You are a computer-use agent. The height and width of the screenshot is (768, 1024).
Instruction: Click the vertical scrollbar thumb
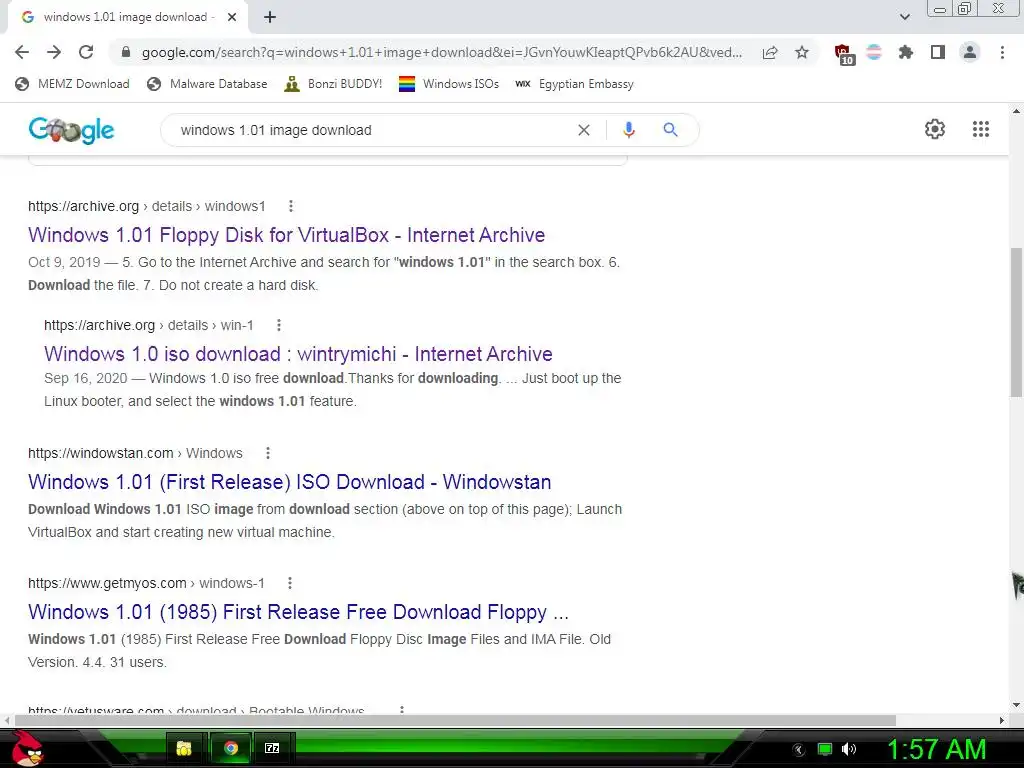pos(1016,322)
